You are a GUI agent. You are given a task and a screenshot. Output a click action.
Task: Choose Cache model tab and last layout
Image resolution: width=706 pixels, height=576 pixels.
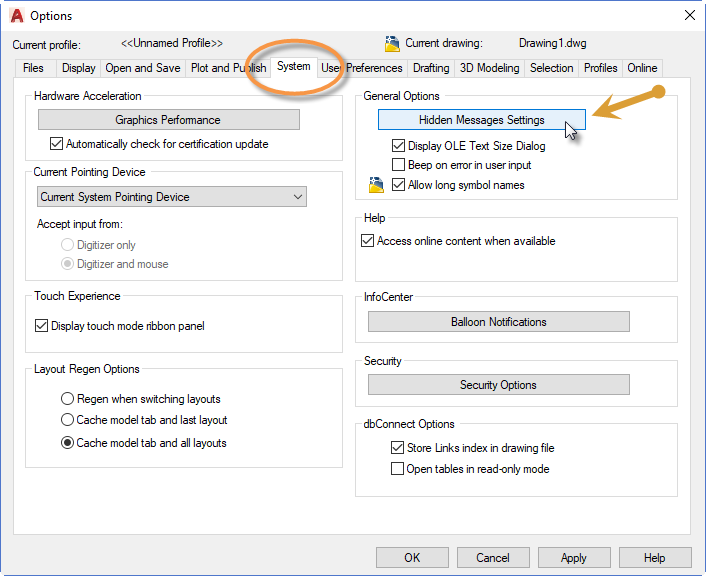point(68,420)
